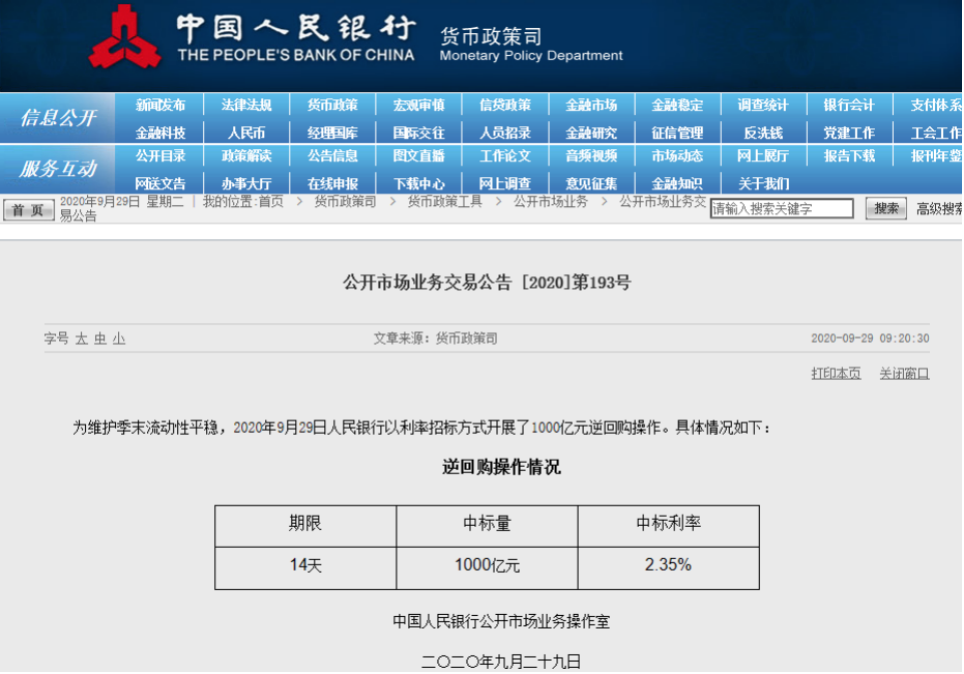Click 打印本页 to print the page
964x674 pixels.
[835, 373]
